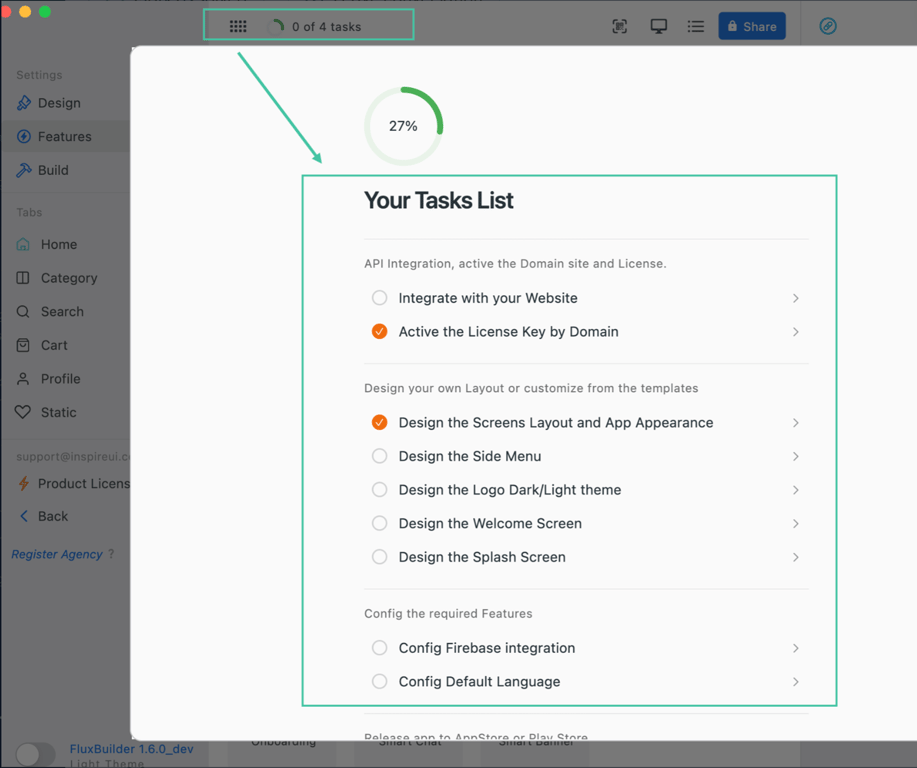Select the Build item in sidebar
Viewport: 917px width, 768px height.
click(52, 170)
